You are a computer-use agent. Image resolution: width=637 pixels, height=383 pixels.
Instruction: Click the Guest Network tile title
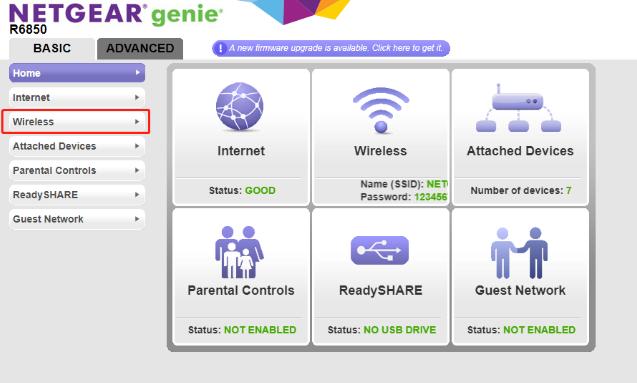click(520, 290)
